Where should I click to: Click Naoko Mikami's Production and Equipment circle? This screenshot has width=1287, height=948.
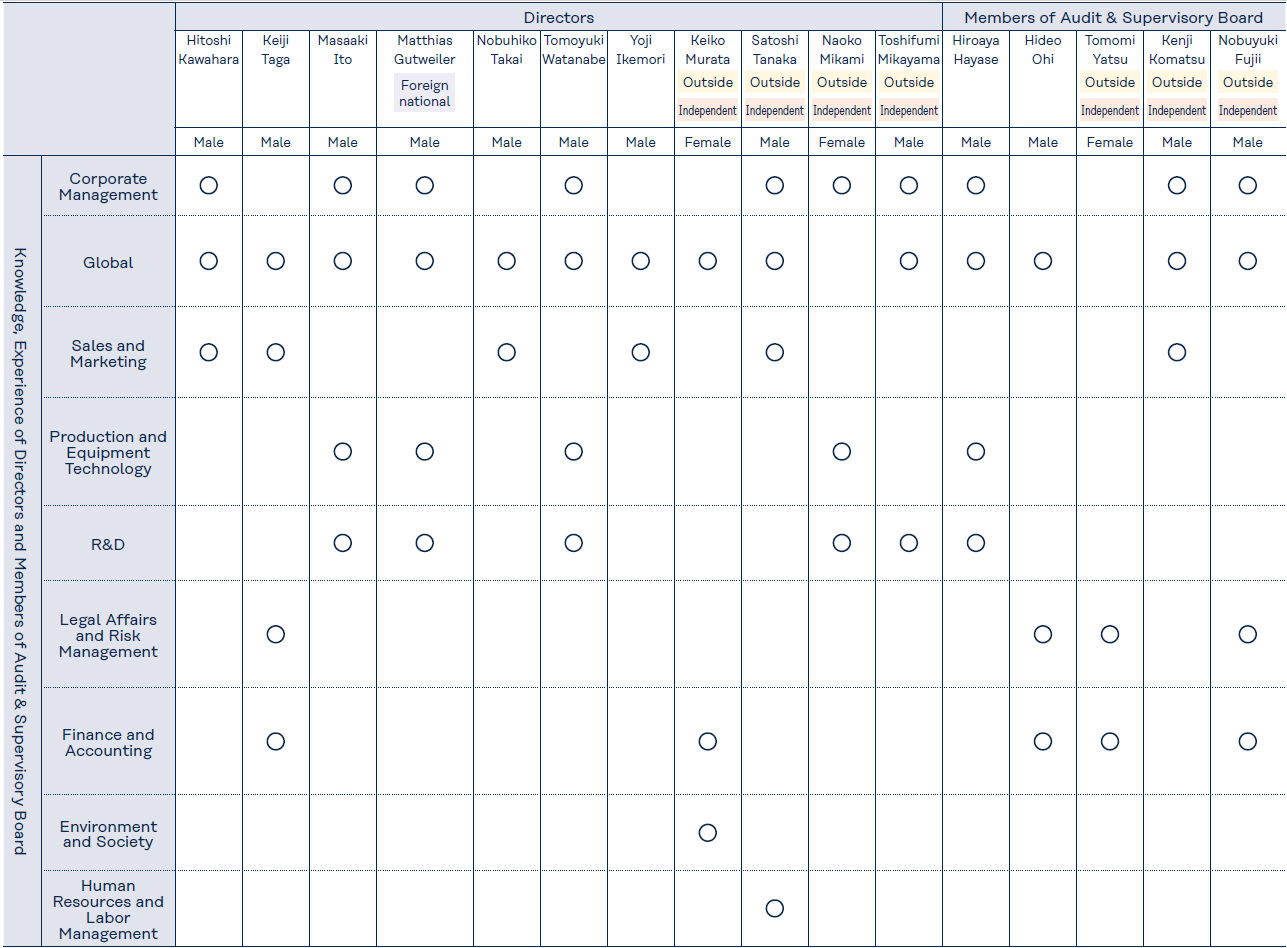(x=842, y=452)
